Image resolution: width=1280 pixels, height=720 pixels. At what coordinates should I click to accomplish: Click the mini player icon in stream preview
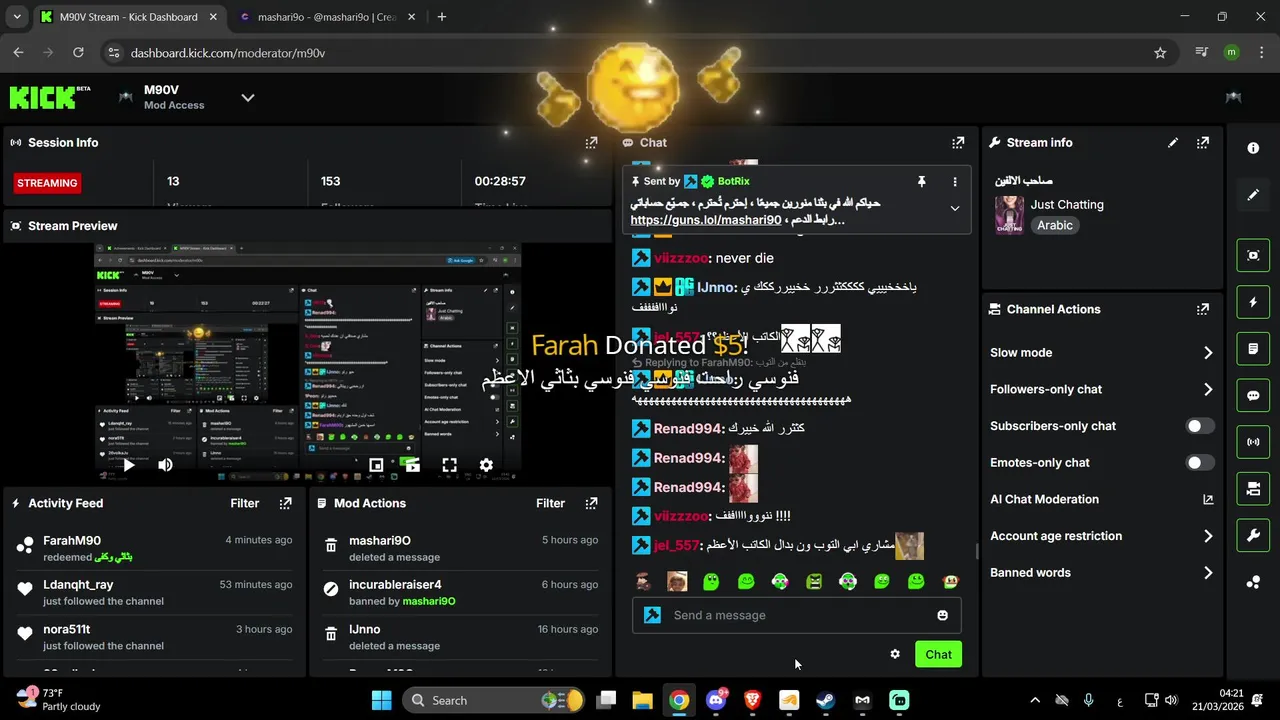point(376,465)
